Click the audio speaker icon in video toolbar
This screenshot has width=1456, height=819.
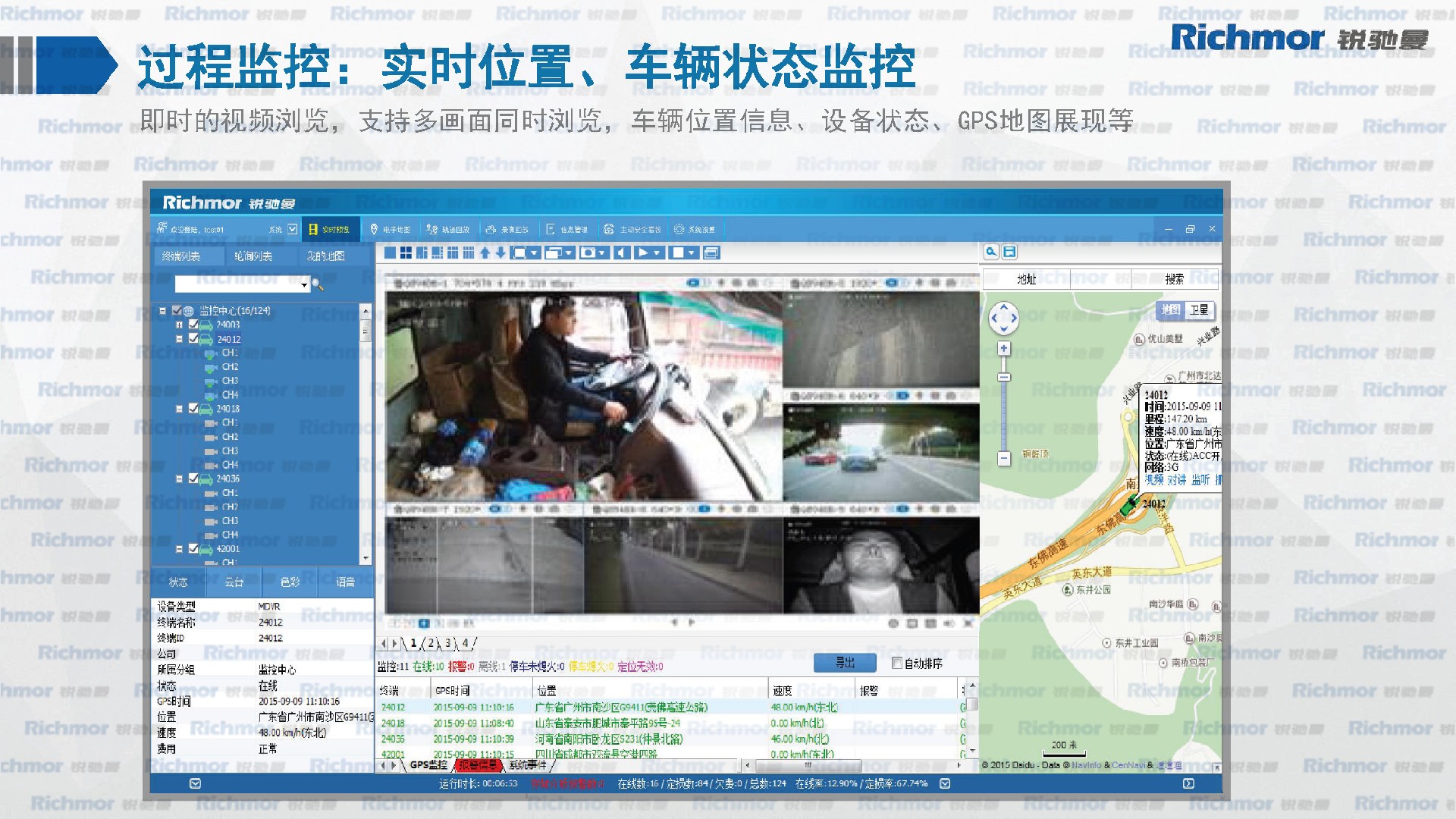[x=622, y=253]
